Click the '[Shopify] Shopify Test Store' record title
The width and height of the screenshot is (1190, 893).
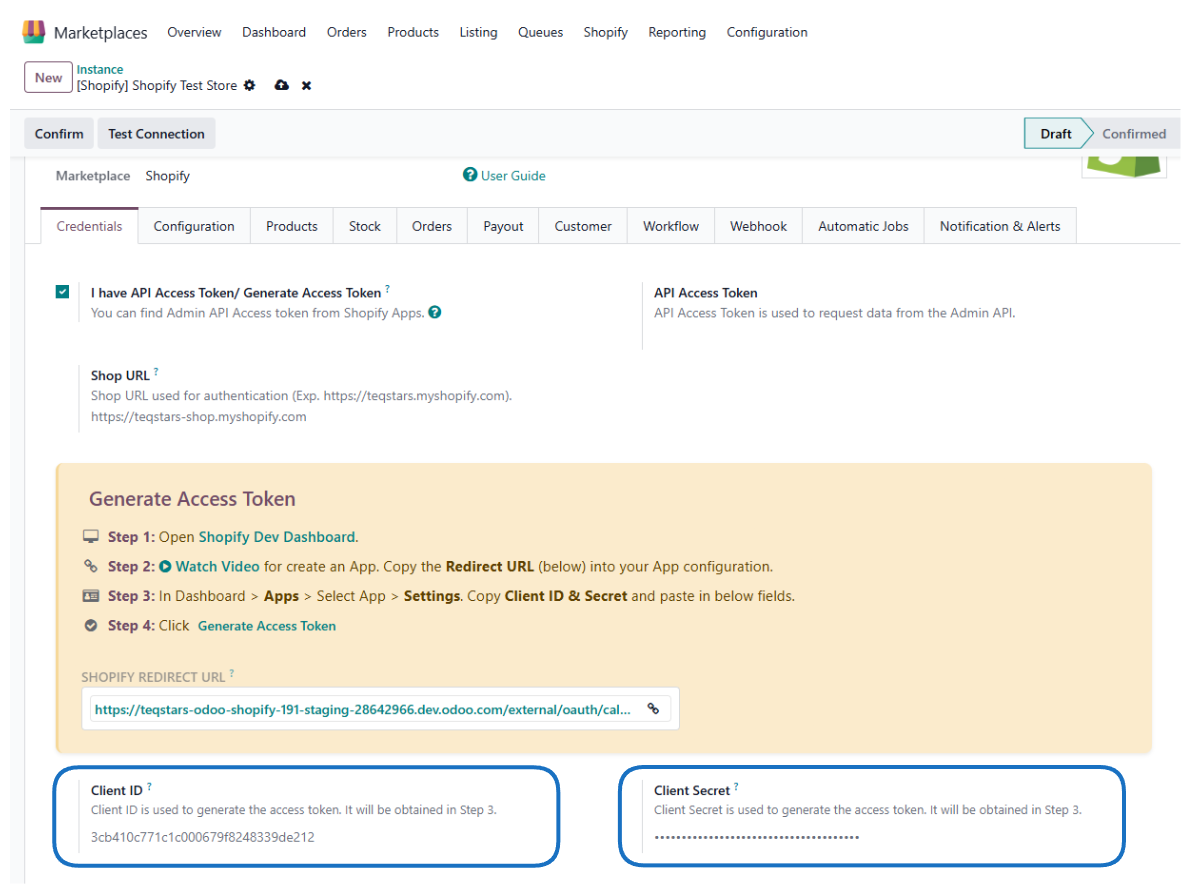157,86
